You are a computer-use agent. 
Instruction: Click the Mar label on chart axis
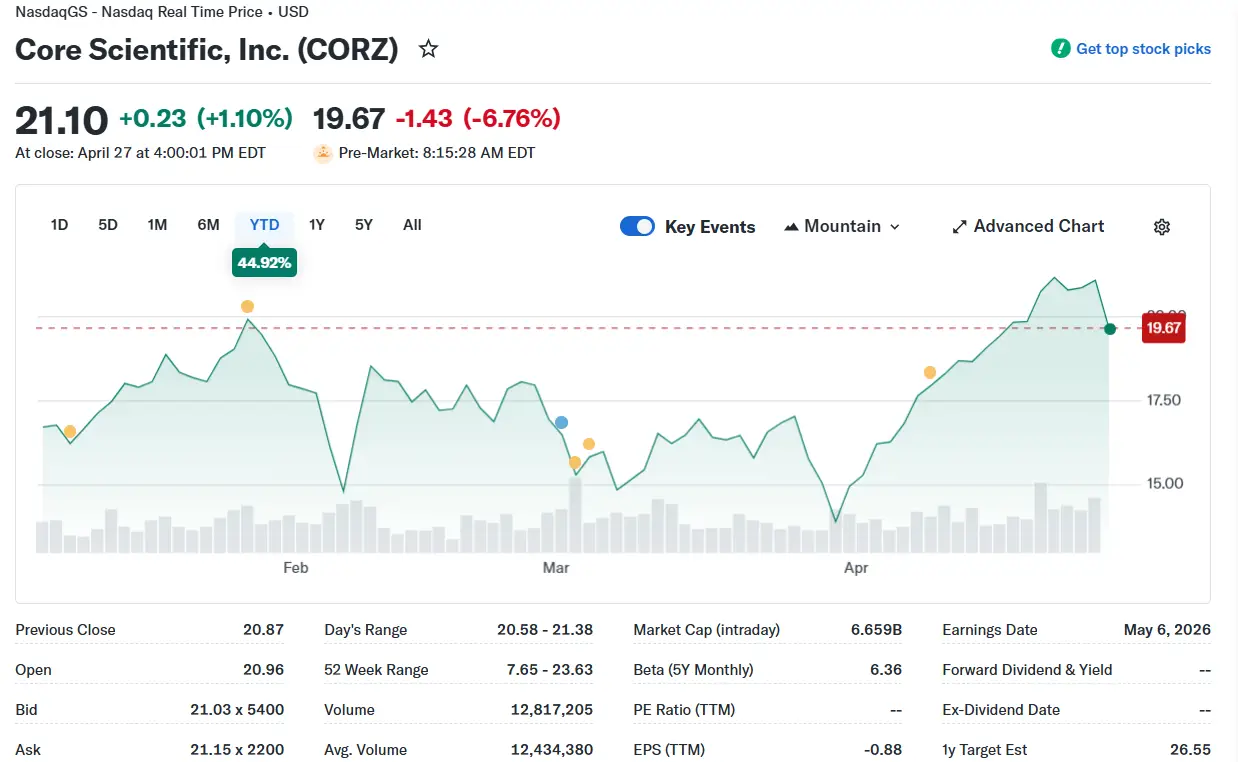tap(556, 568)
